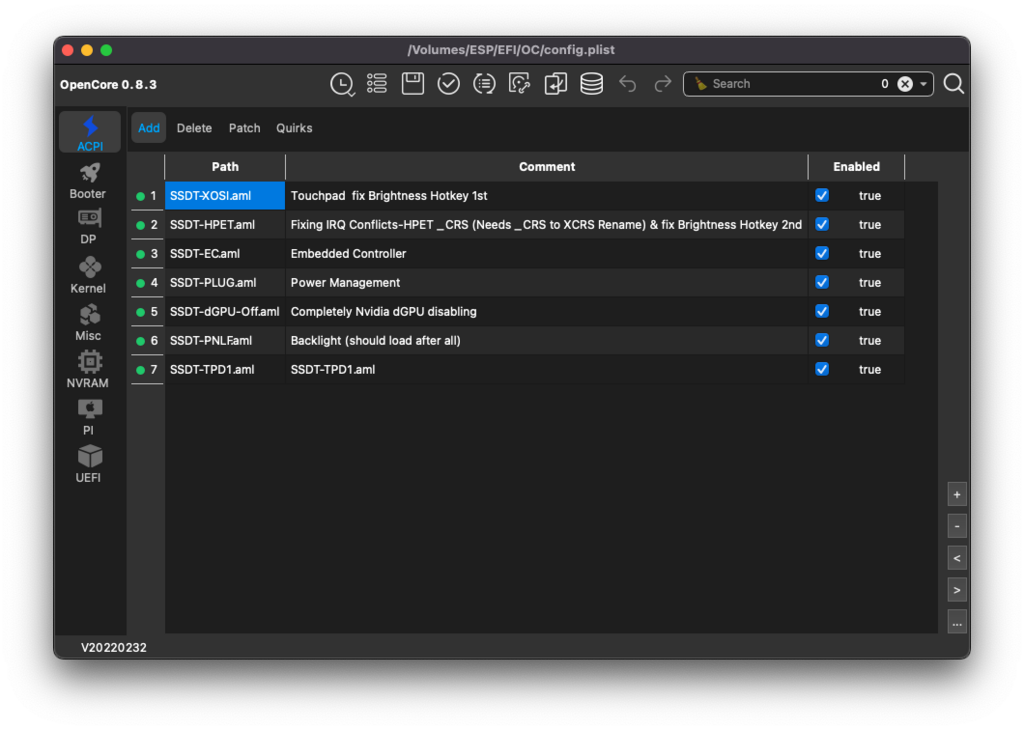The image size is (1024, 730).
Task: Disable the SSDT-XOSI.aml enabled checkbox
Action: [x=822, y=196]
